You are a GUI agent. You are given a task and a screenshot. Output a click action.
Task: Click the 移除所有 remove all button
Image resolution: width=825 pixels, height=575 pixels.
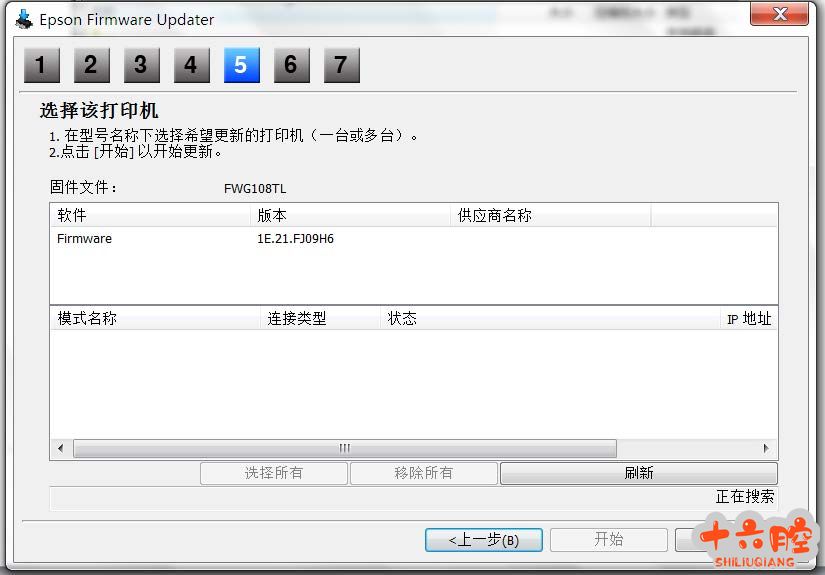tap(424, 473)
